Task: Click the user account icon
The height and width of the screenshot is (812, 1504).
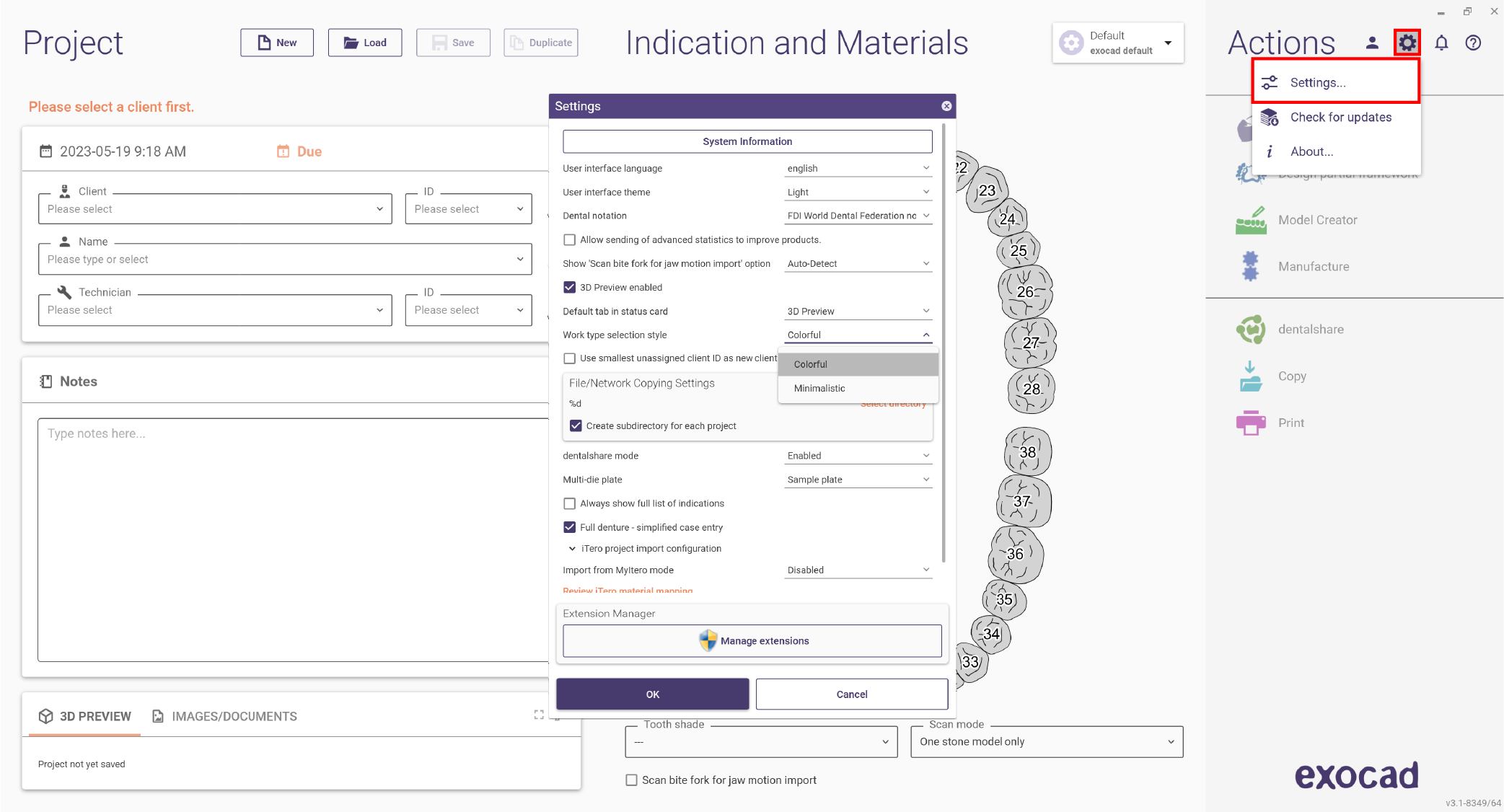Action: [x=1372, y=43]
